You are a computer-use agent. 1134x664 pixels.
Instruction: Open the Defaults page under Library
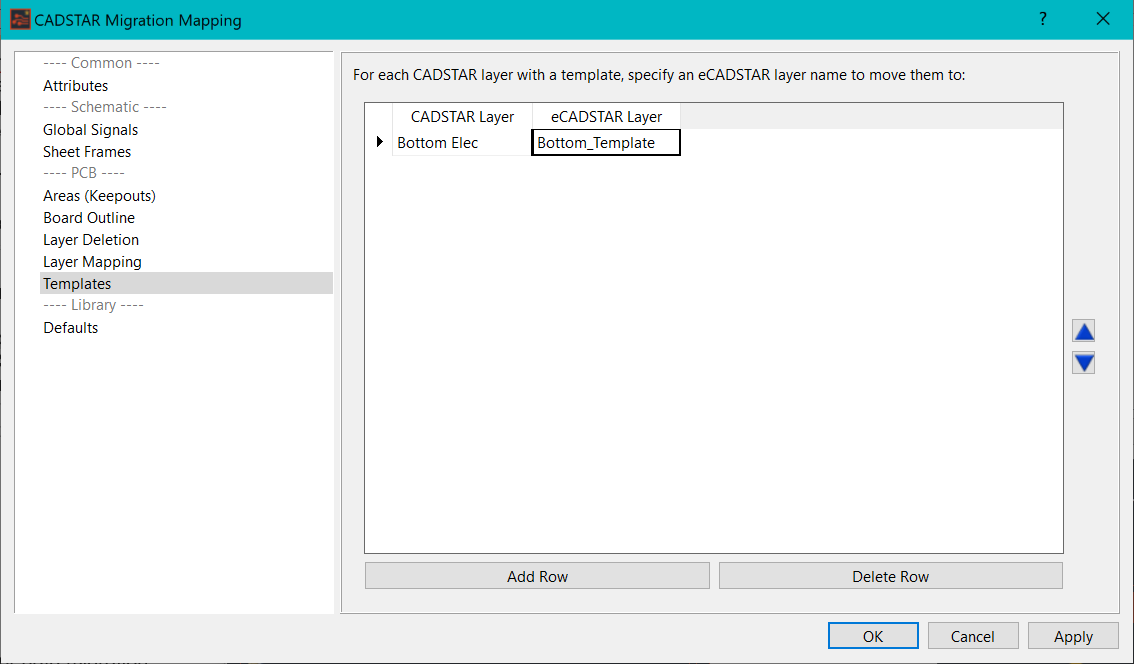(x=70, y=328)
